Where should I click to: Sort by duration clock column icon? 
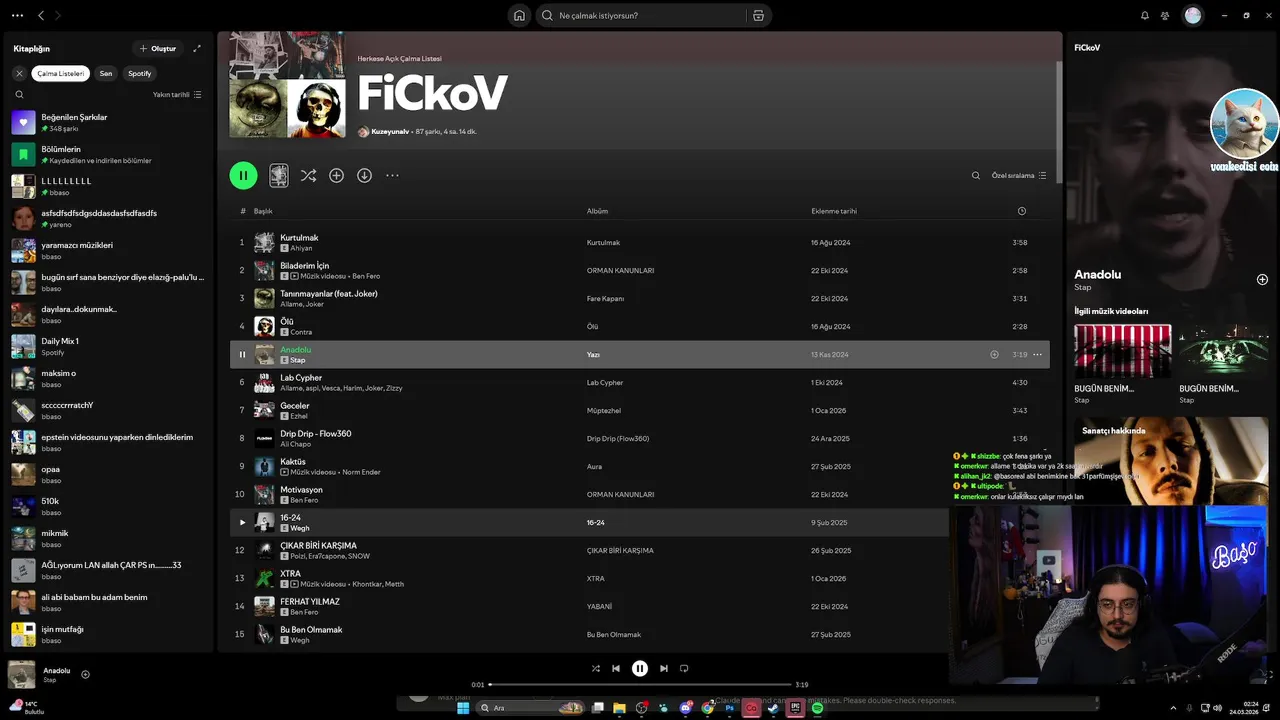pyautogui.click(x=1021, y=211)
